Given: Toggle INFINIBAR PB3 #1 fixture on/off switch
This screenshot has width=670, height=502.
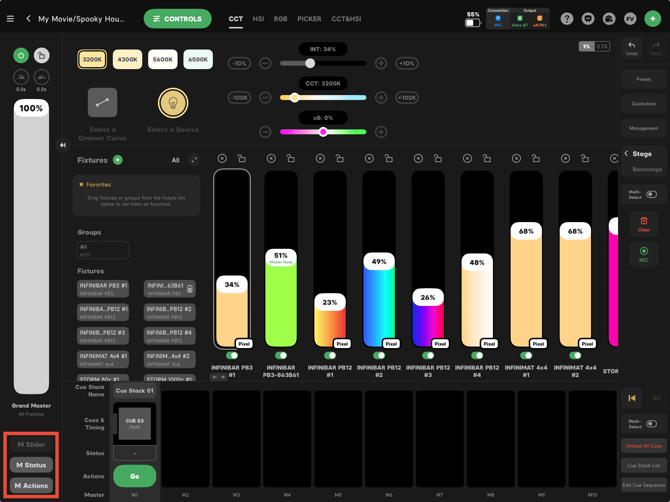Looking at the screenshot, I should click(232, 355).
